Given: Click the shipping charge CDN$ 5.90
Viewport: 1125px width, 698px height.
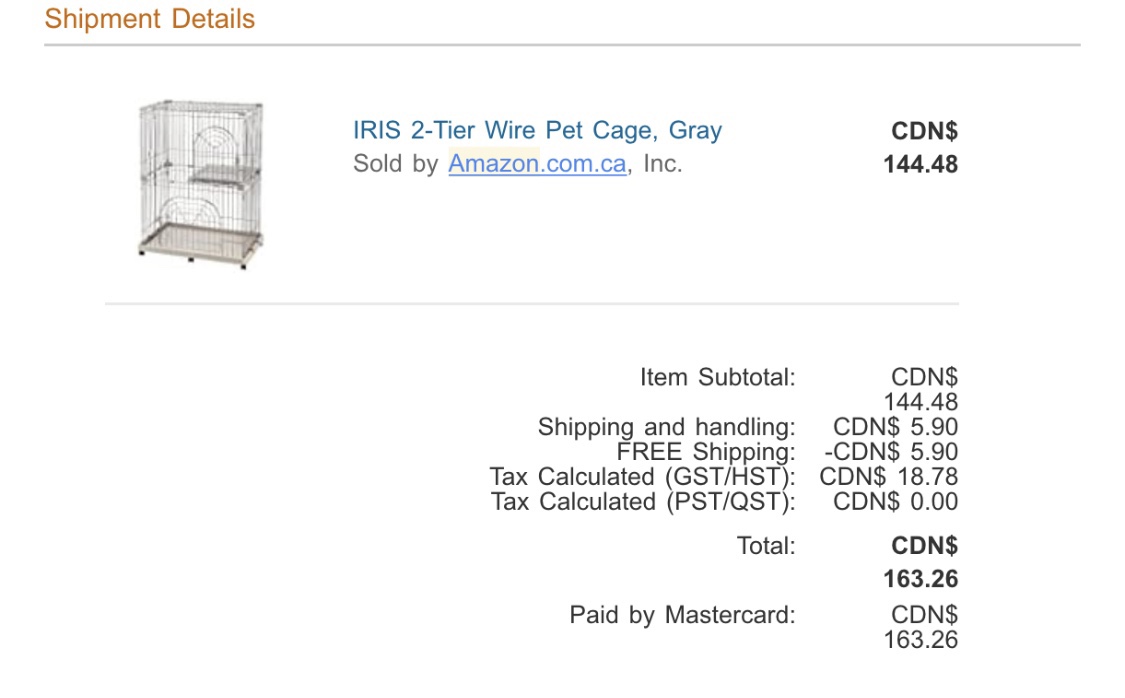Looking at the screenshot, I should tap(895, 427).
